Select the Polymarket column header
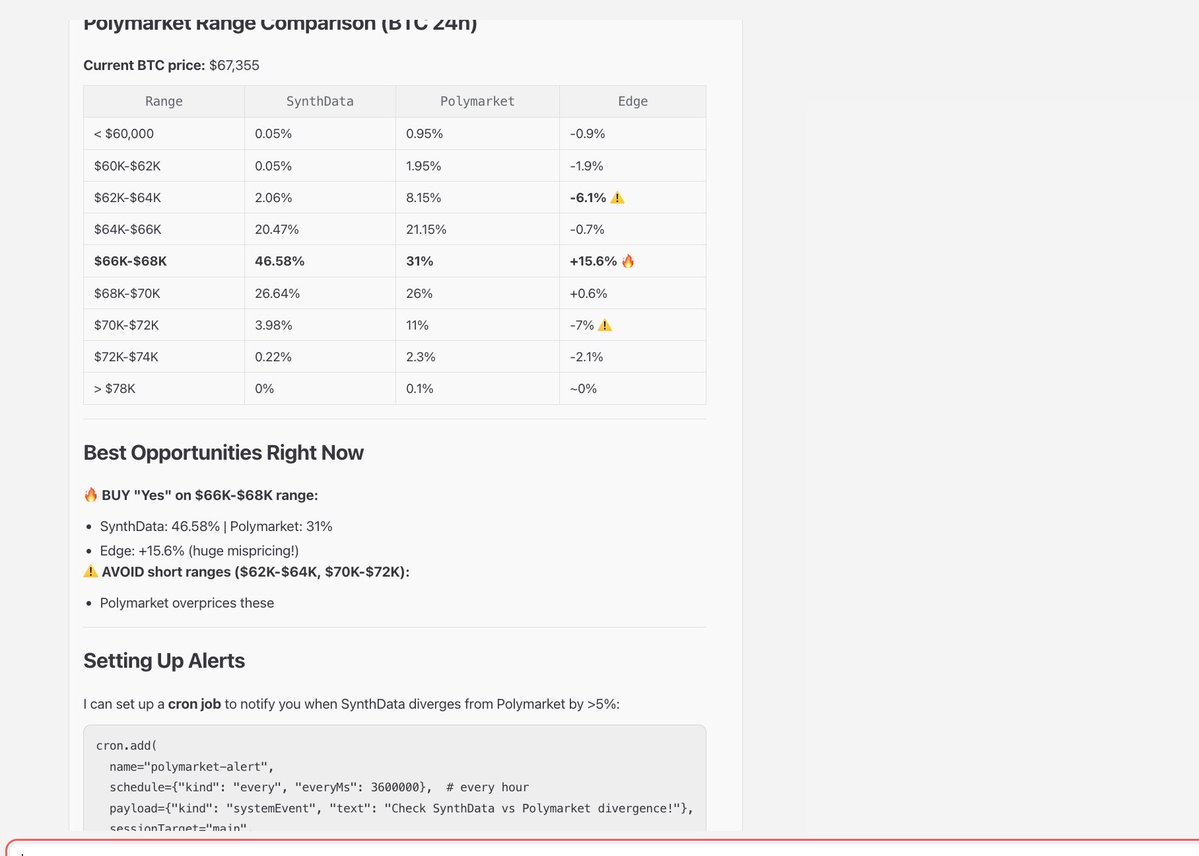The image size is (1199, 856). tap(477, 101)
